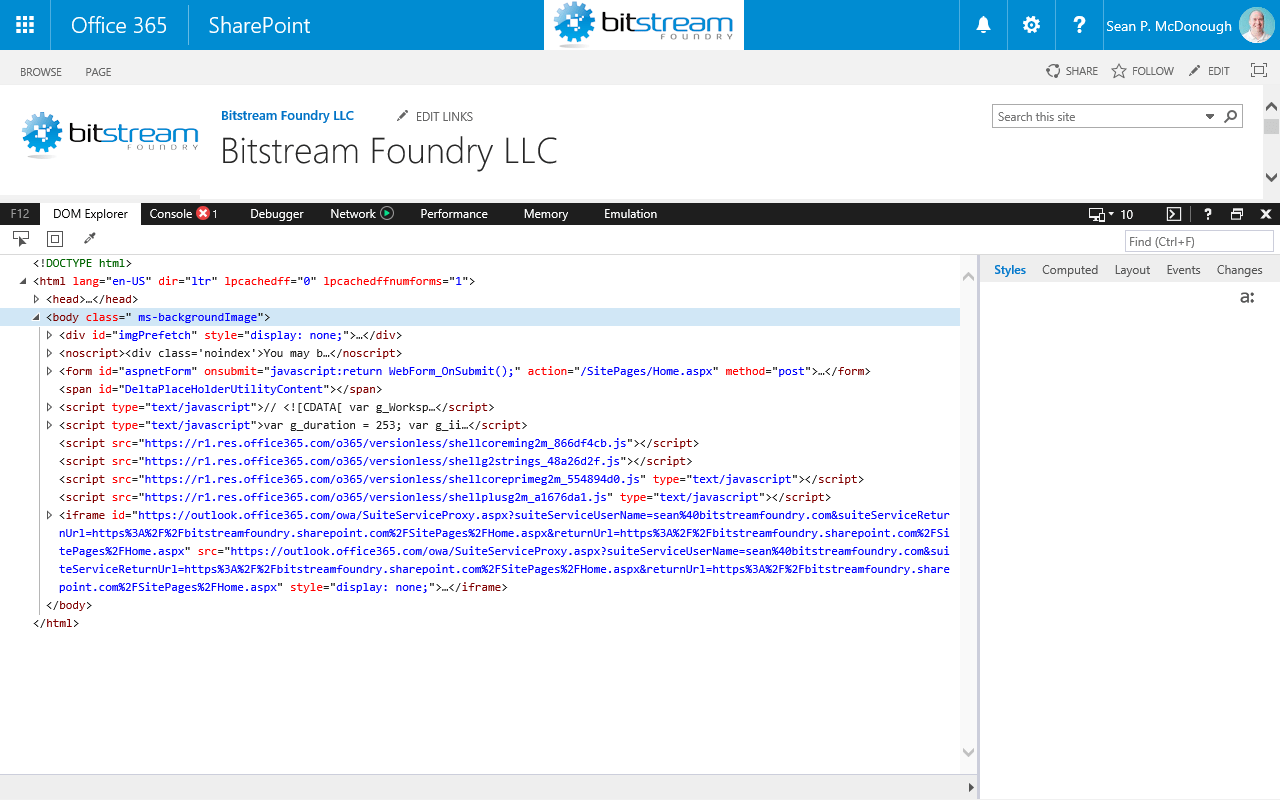The image size is (1280, 800).
Task: Click the SHARE button
Action: tap(1072, 71)
